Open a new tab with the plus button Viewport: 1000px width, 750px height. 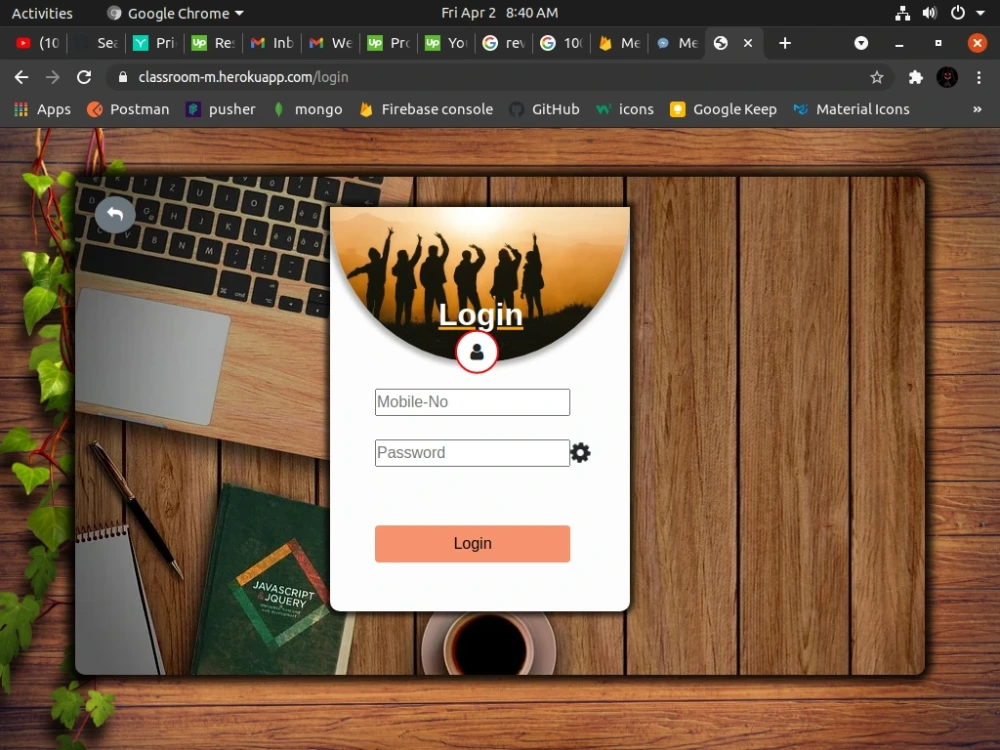pos(785,43)
